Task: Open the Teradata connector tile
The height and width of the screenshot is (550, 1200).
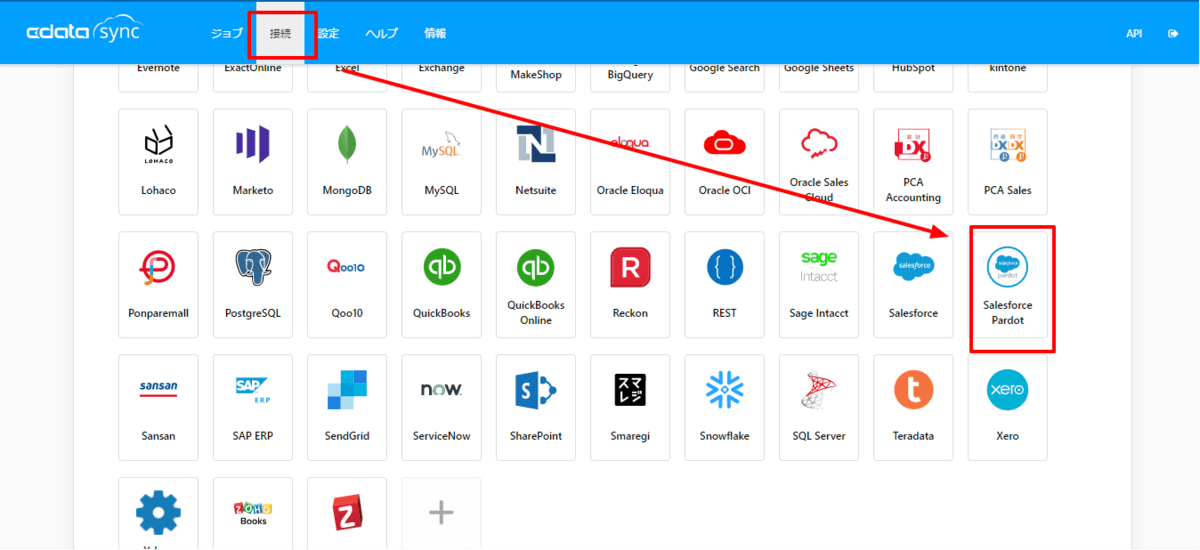Action: tap(913, 408)
